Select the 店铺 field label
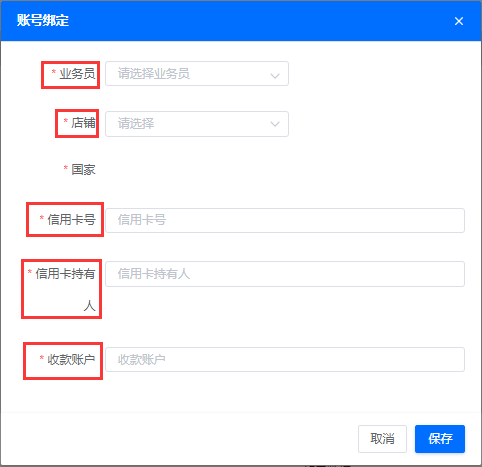Viewport: 482px width, 467px height. (83, 123)
